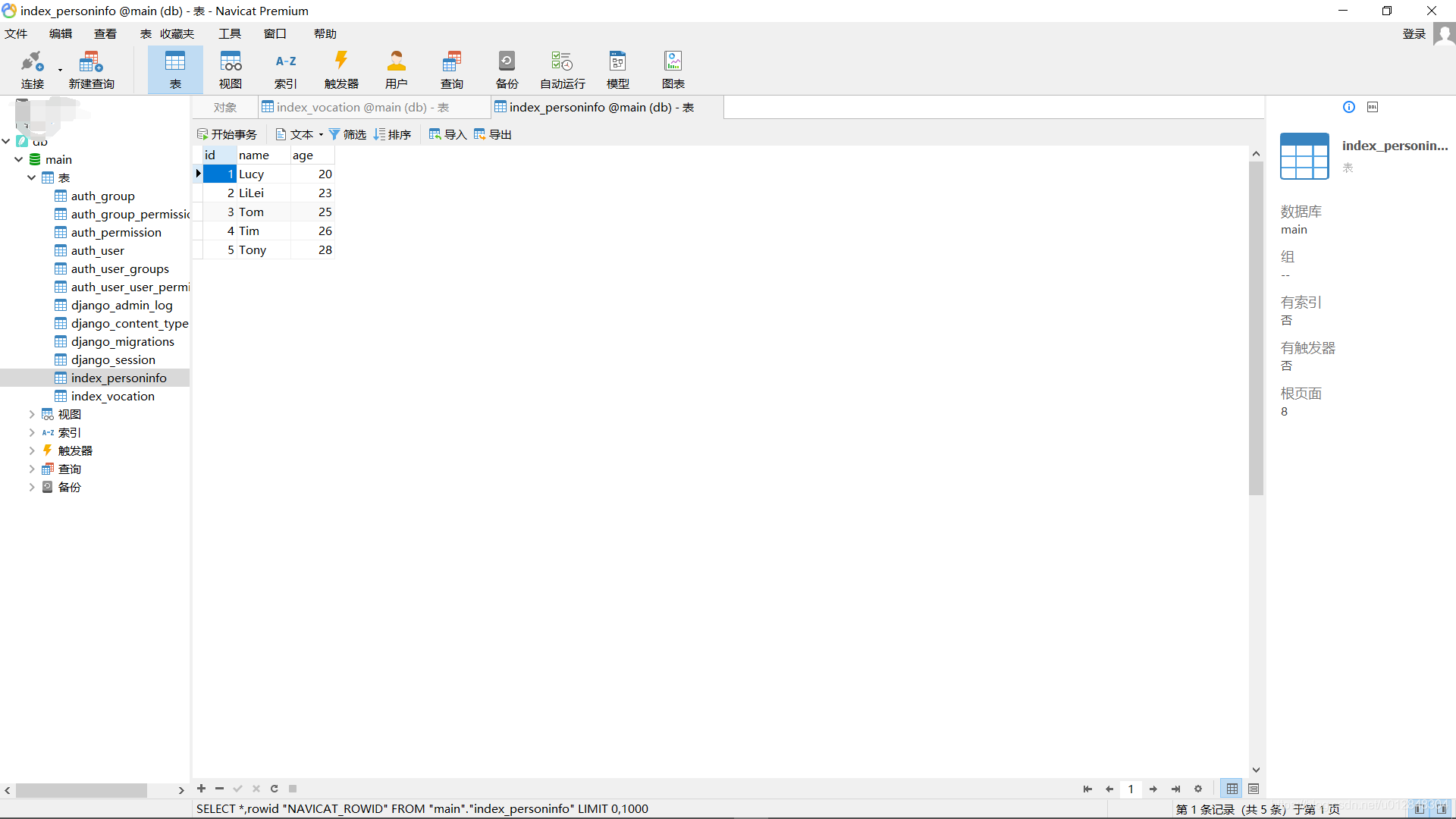Screen dimensions: 1456x819
Task: Click the age header column
Action: [x=312, y=155]
